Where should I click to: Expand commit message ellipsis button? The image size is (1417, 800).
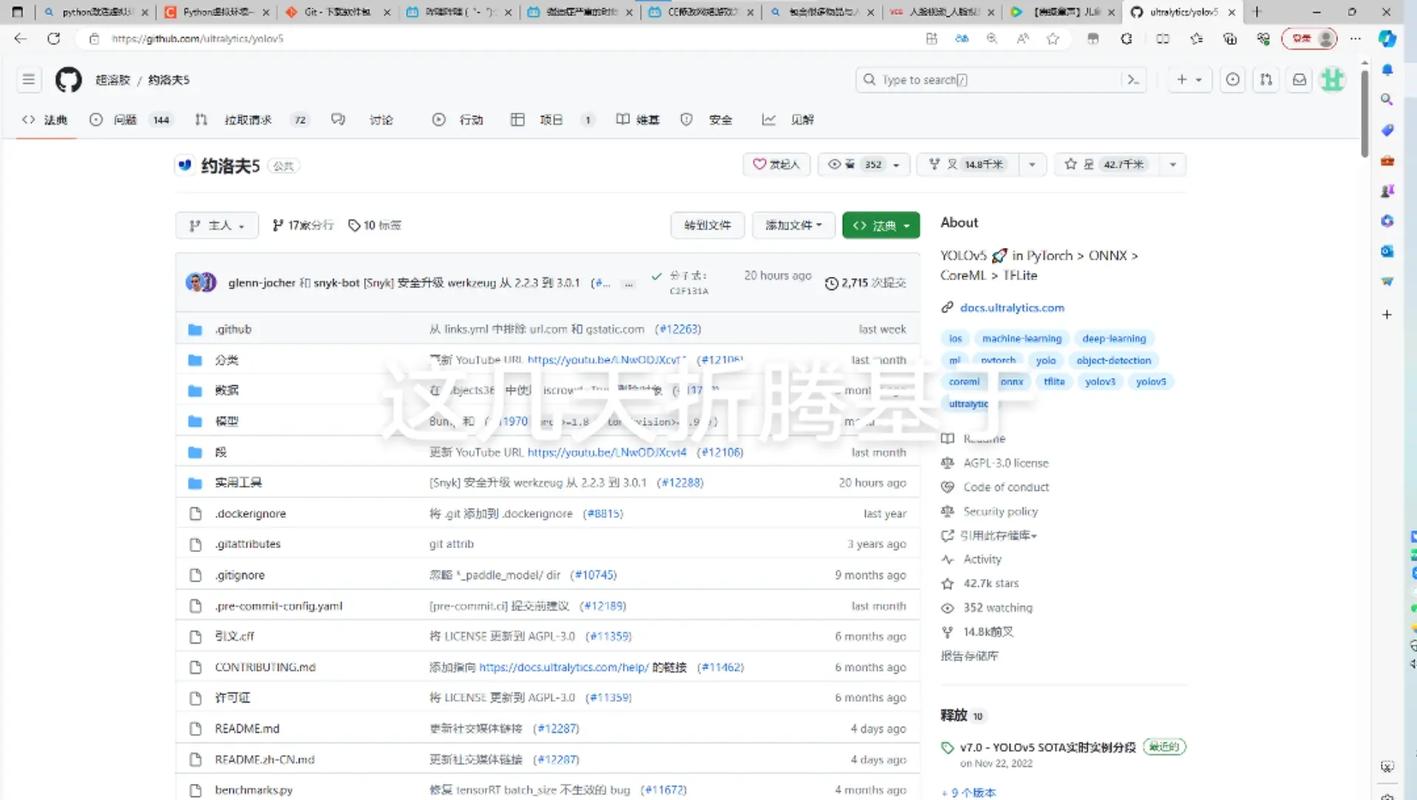(628, 283)
